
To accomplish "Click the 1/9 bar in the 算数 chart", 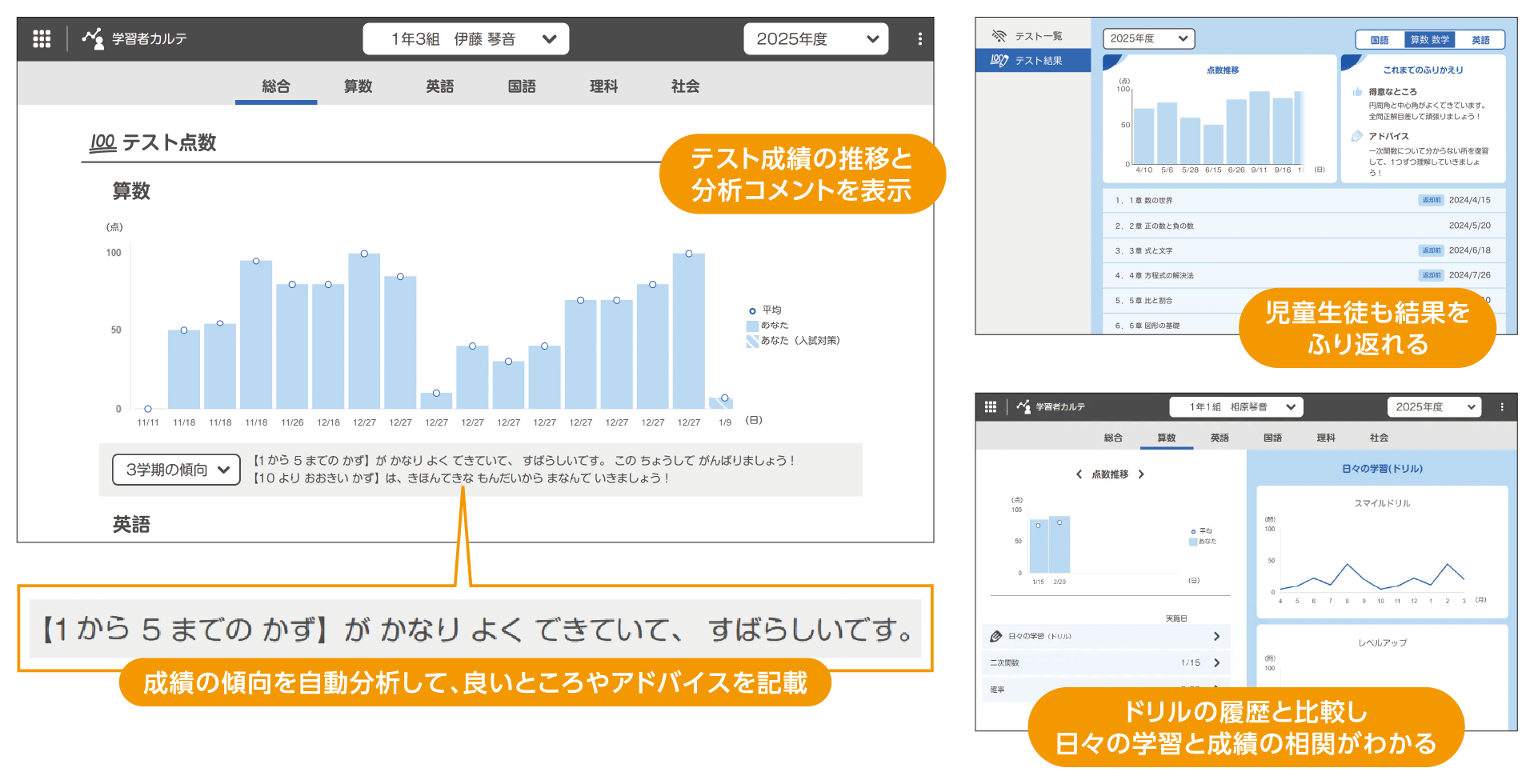I will pyautogui.click(x=723, y=403).
